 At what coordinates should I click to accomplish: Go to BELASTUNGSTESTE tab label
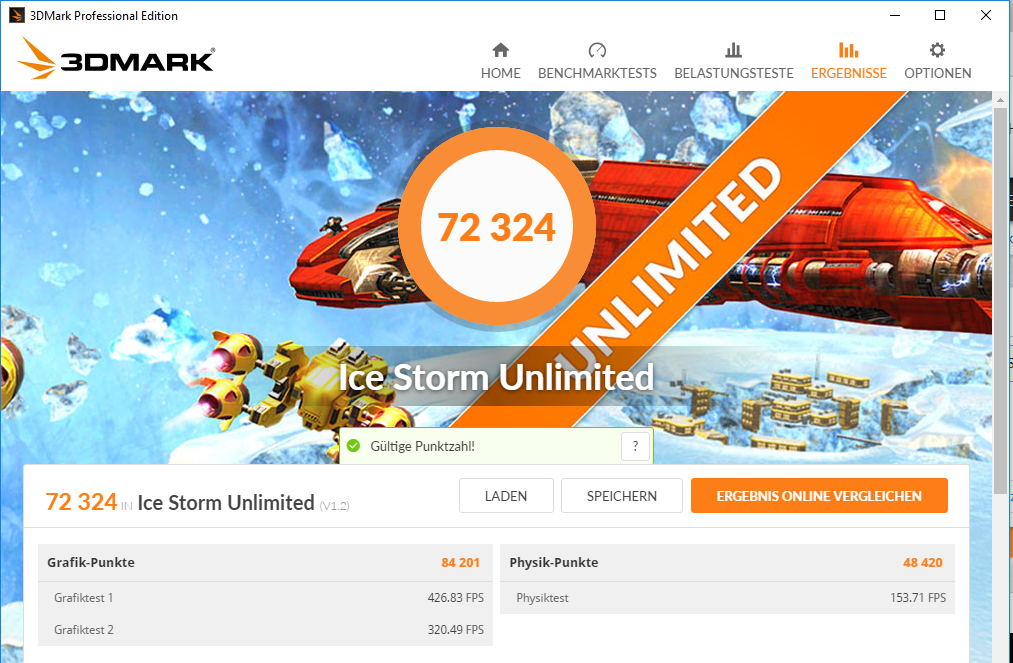pos(734,74)
